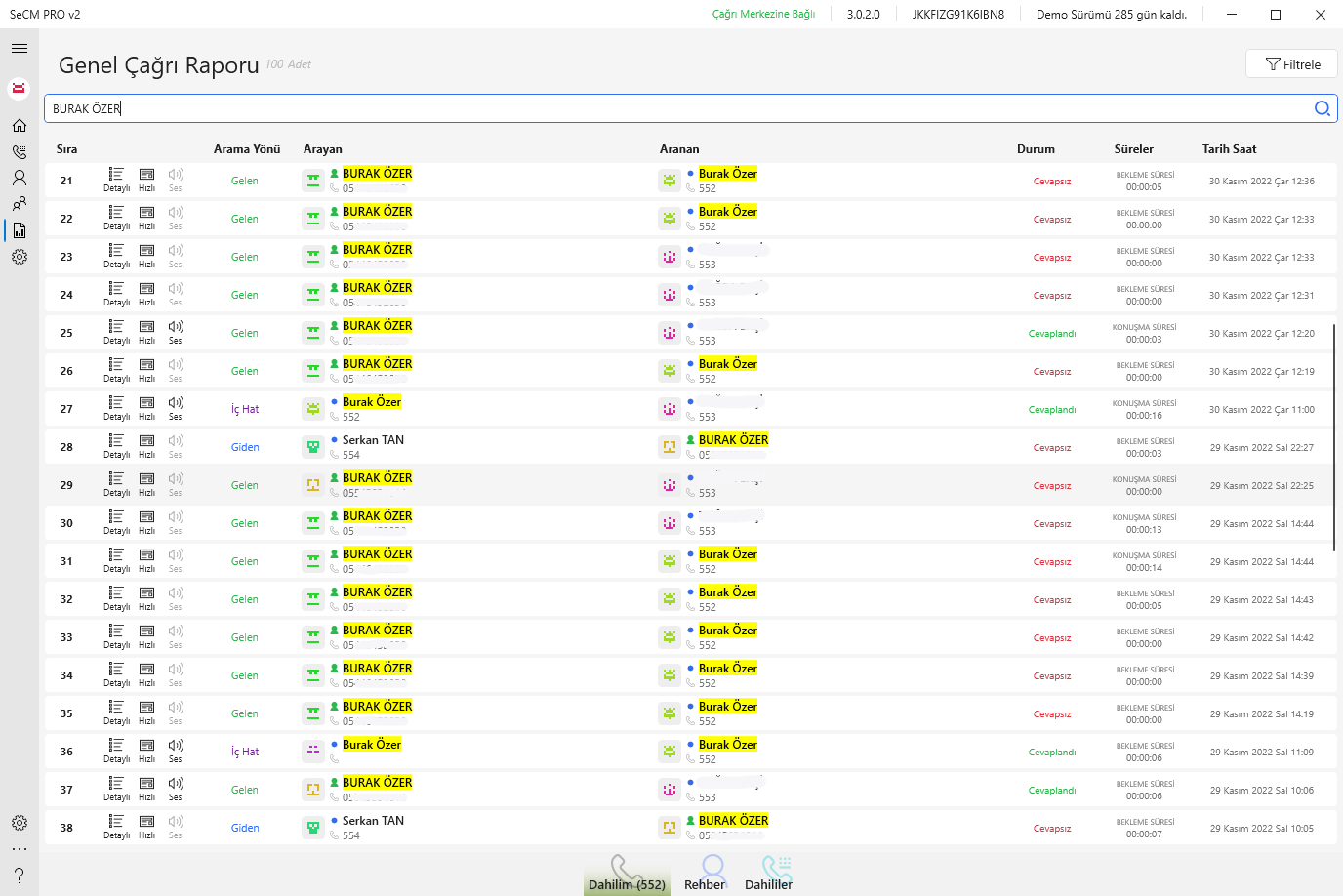Click the Filtrele button

click(1291, 64)
